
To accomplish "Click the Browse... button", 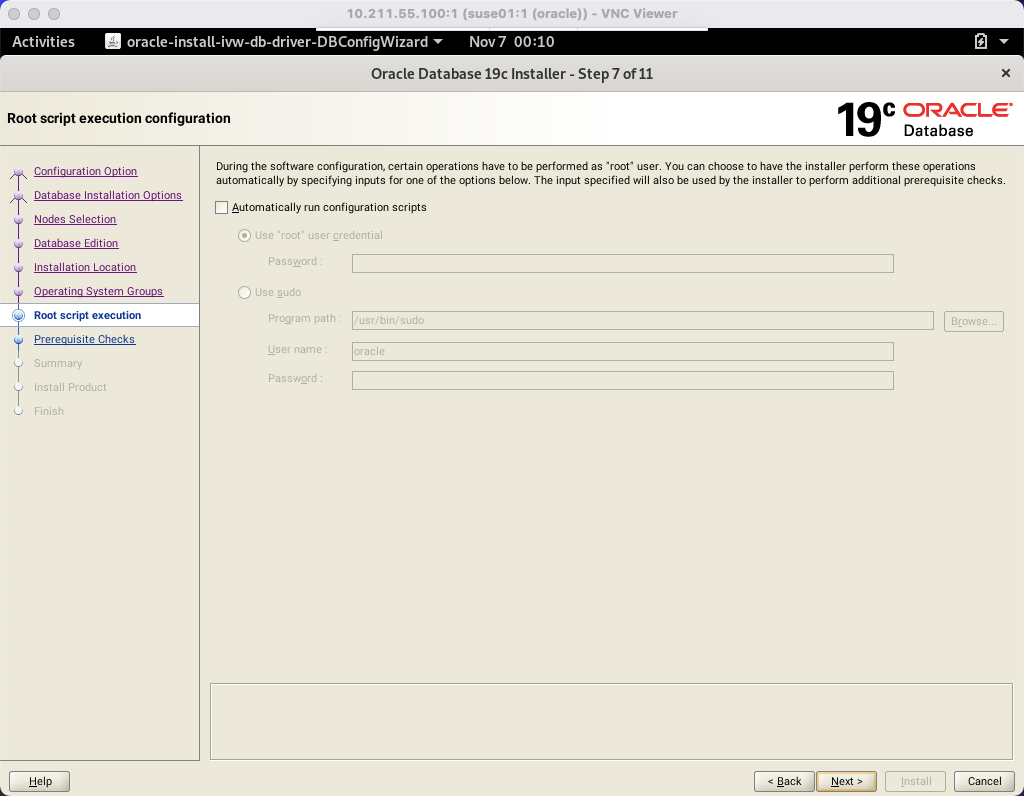I will pyautogui.click(x=973, y=321).
